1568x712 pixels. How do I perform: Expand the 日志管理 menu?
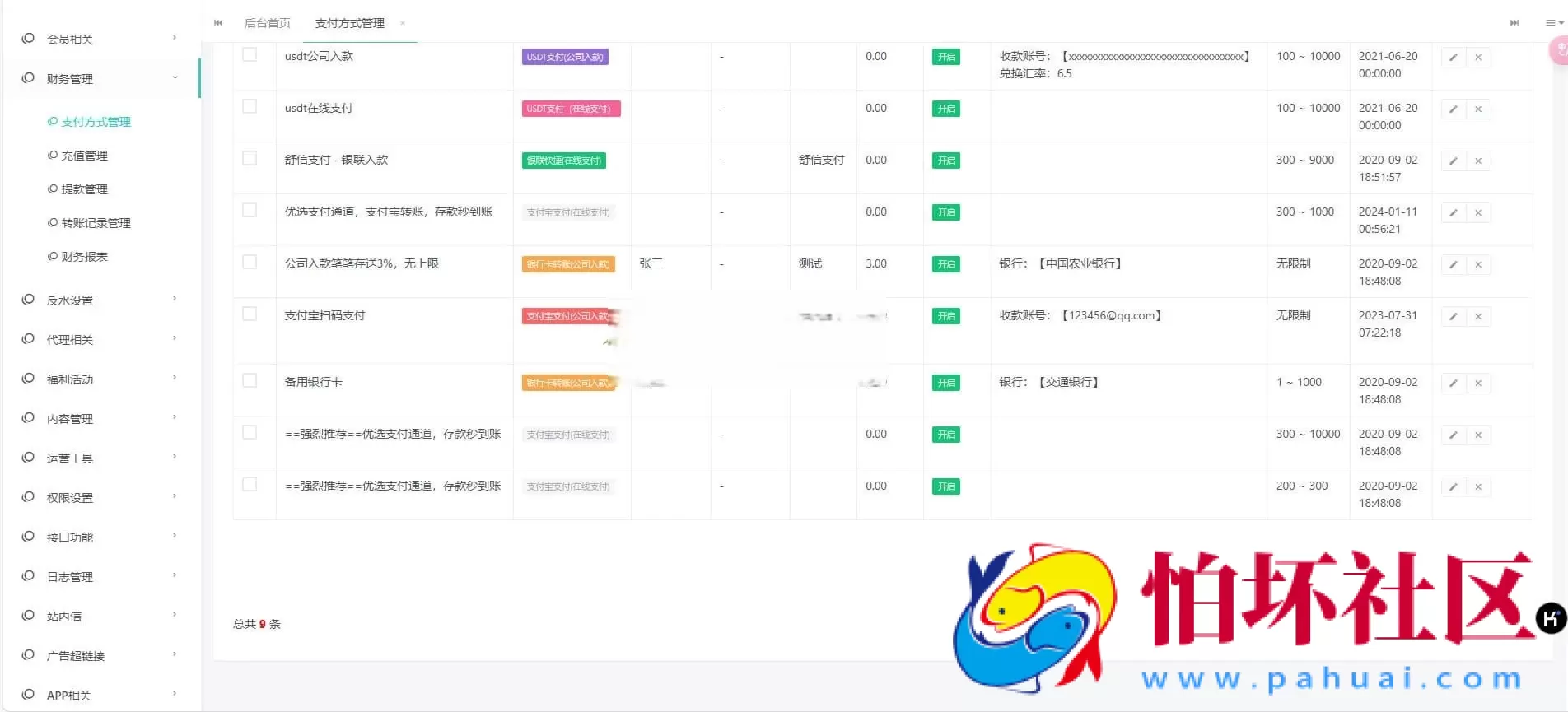pos(101,576)
